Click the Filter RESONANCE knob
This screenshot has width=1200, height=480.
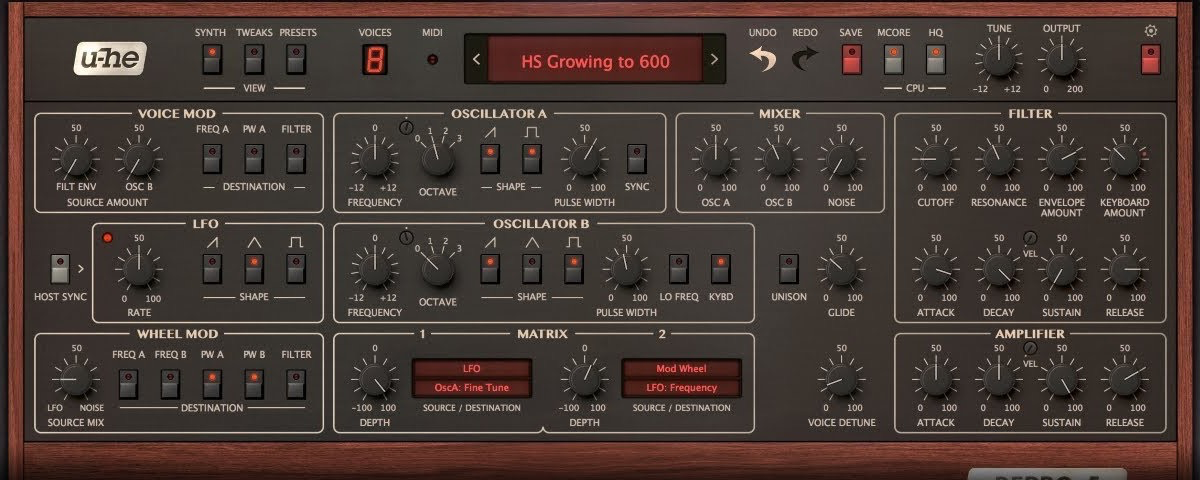pos(997,159)
